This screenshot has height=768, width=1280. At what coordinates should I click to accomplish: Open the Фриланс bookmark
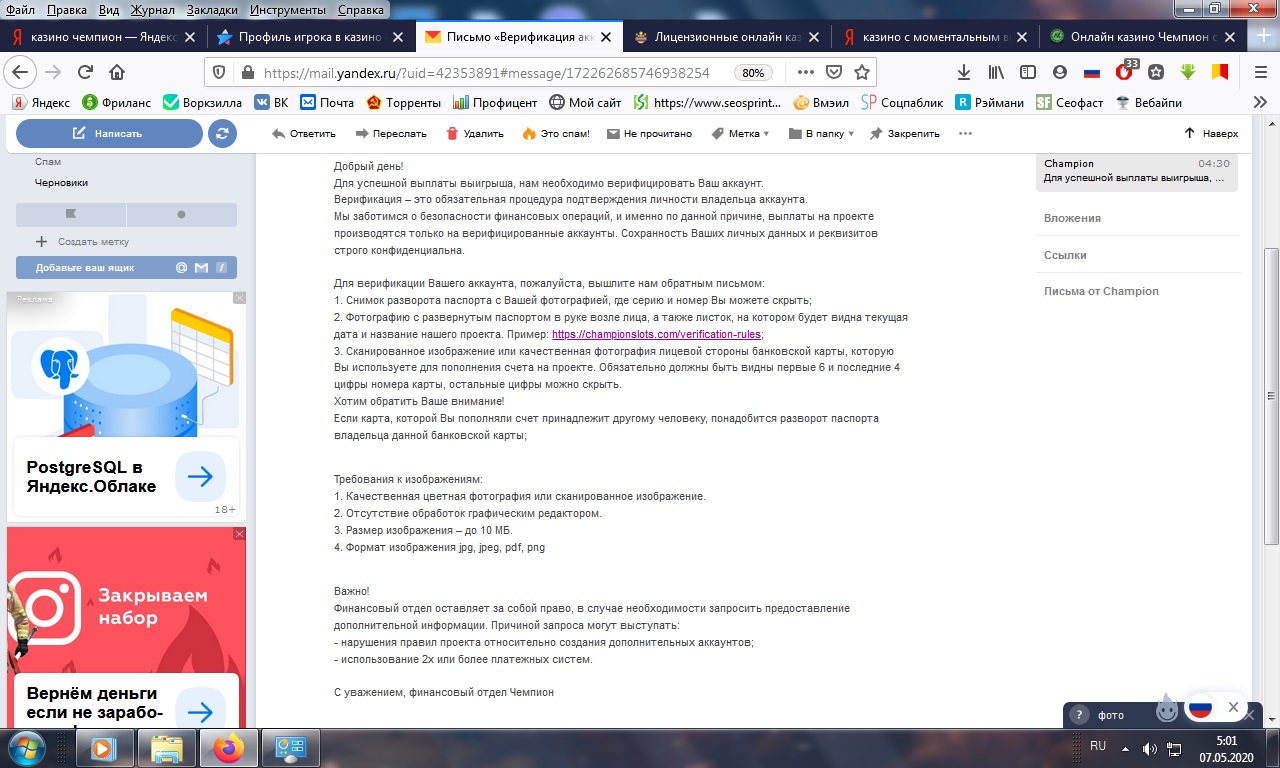point(118,102)
